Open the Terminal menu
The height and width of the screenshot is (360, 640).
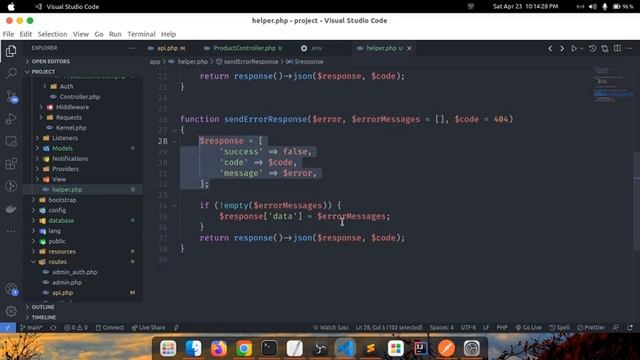point(141,34)
